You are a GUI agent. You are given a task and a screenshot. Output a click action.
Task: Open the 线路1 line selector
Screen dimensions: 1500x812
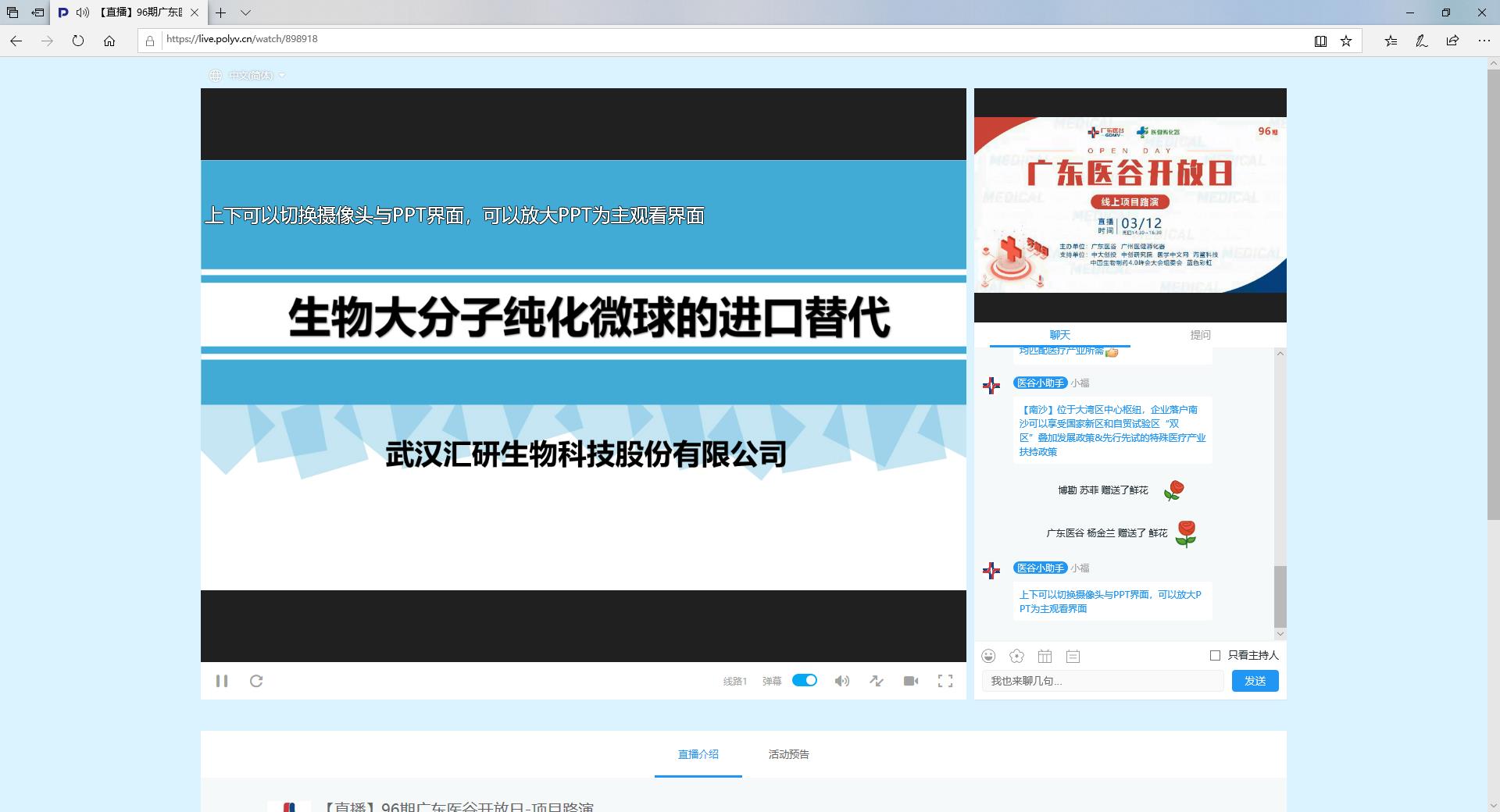click(734, 681)
